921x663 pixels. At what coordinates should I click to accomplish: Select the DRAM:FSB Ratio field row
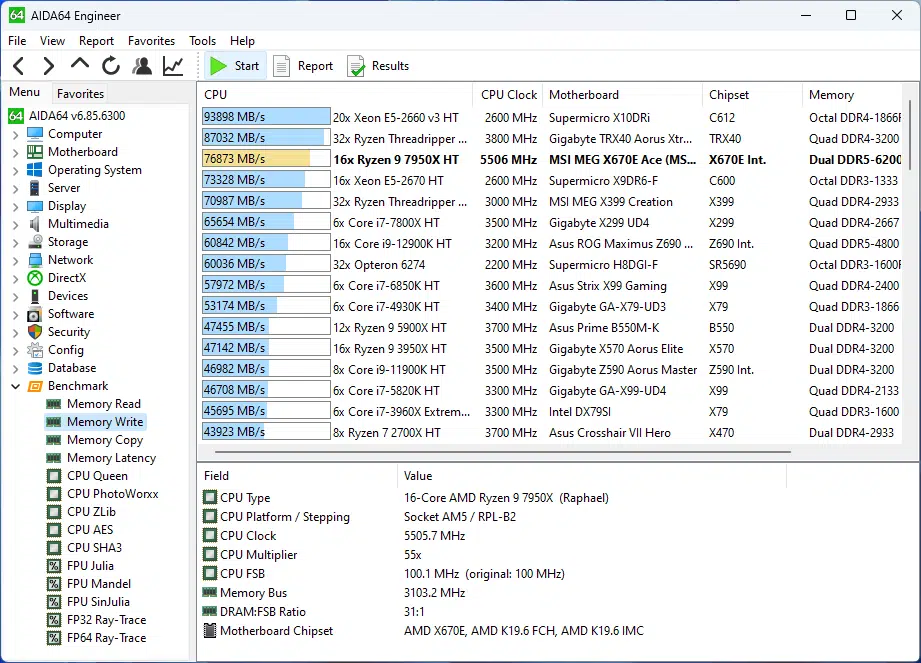pos(493,612)
